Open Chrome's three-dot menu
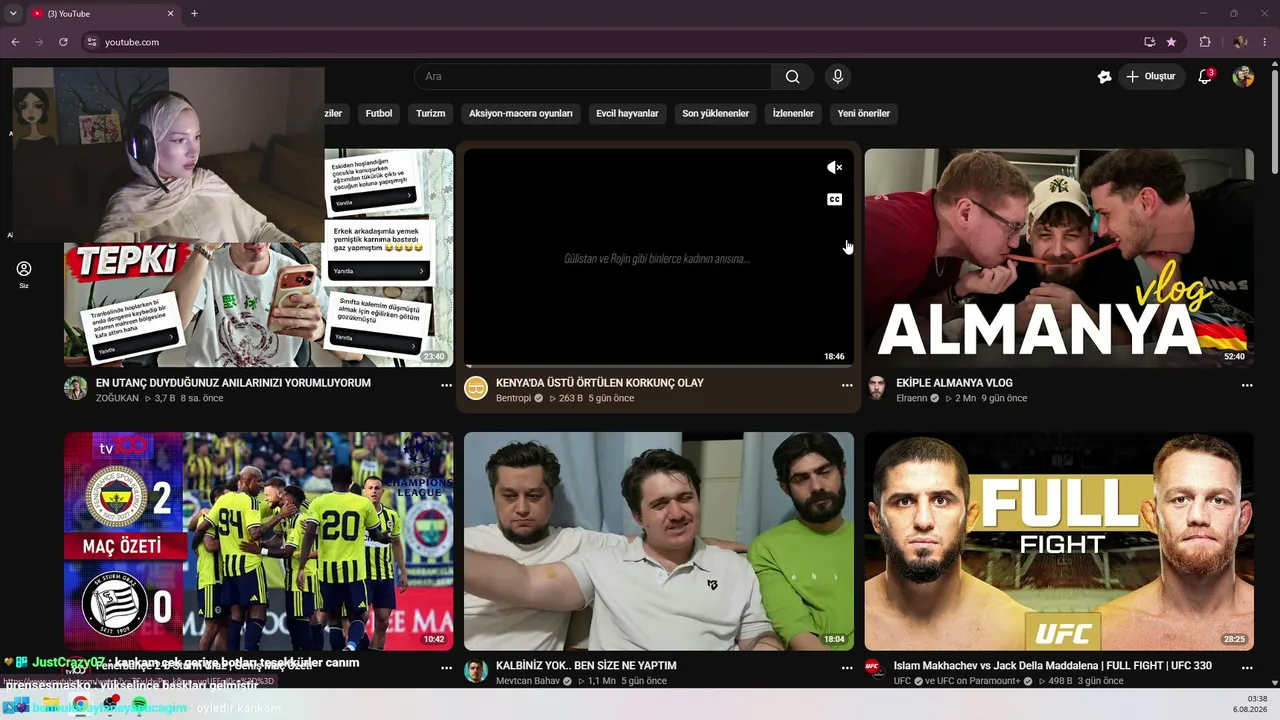Image resolution: width=1280 pixels, height=720 pixels. coord(1265,42)
